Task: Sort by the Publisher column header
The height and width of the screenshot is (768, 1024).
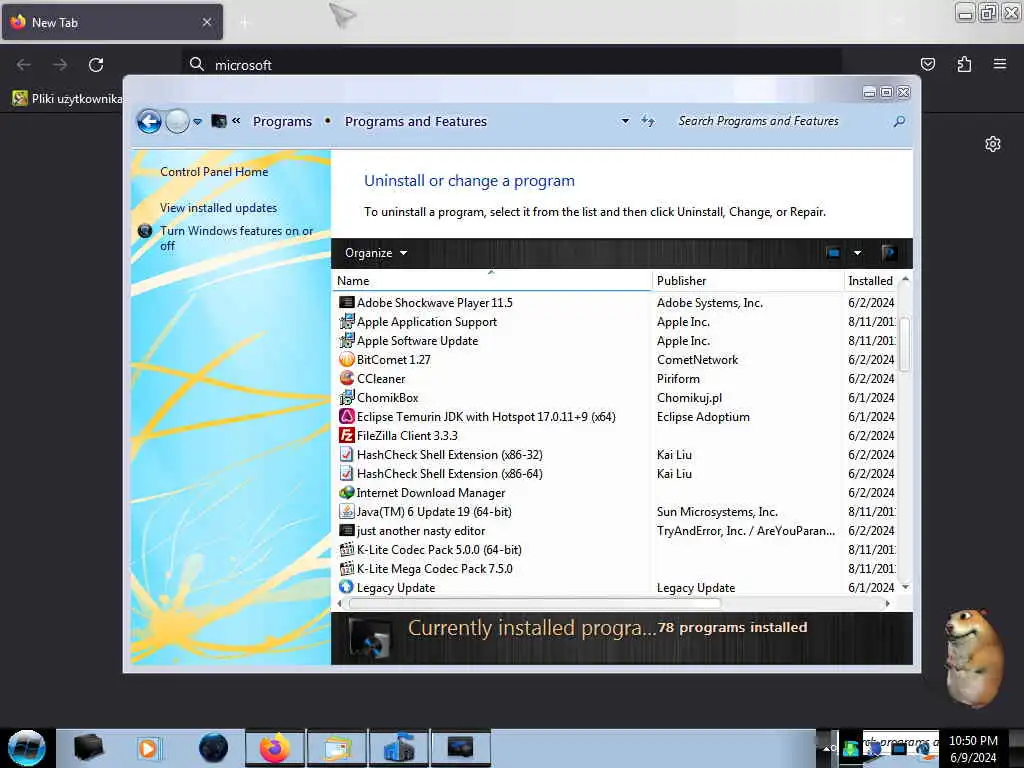Action: click(x=748, y=281)
